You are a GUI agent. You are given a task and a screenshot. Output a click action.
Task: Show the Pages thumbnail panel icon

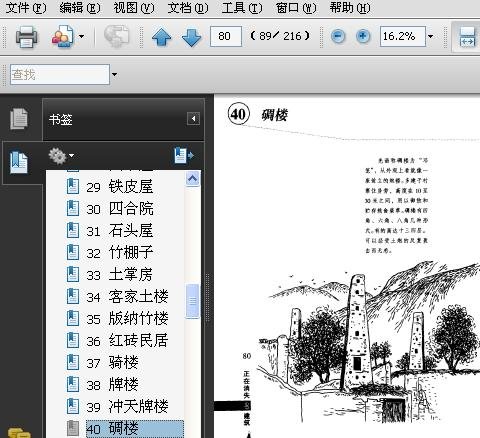tap(19, 119)
